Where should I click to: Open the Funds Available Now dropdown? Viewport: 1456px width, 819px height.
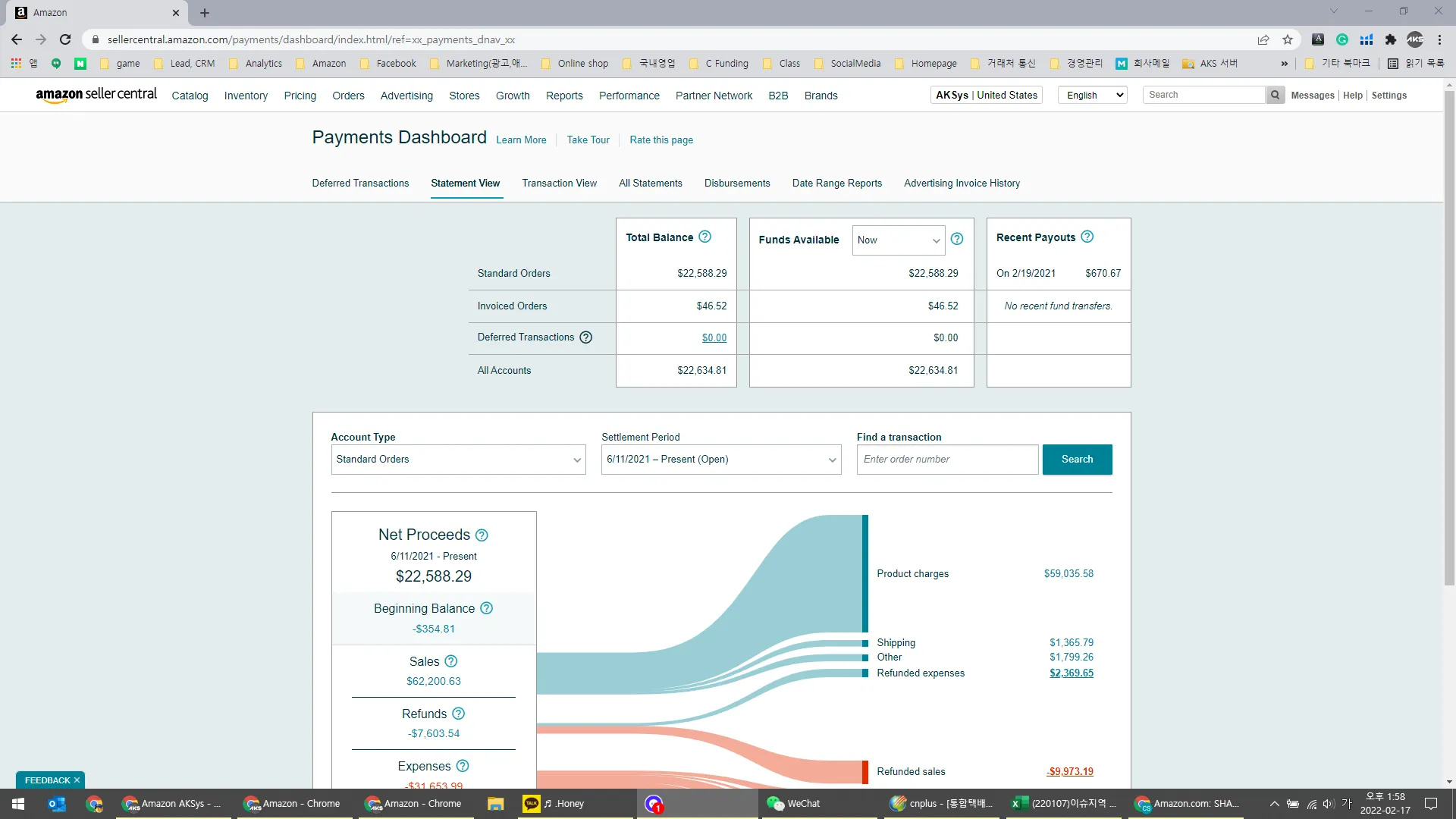pos(898,240)
